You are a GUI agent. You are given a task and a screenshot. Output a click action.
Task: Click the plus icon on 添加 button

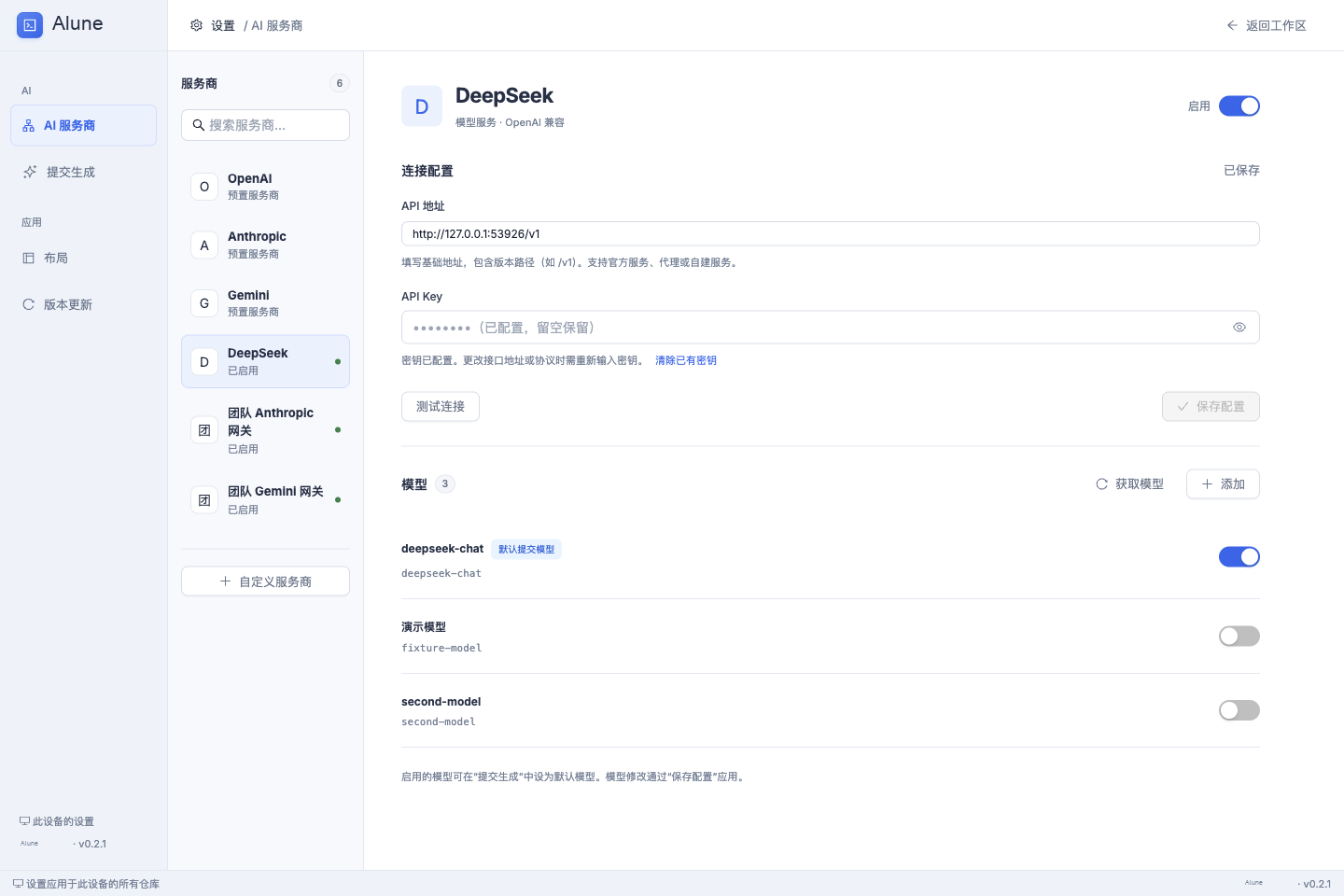coord(1207,484)
